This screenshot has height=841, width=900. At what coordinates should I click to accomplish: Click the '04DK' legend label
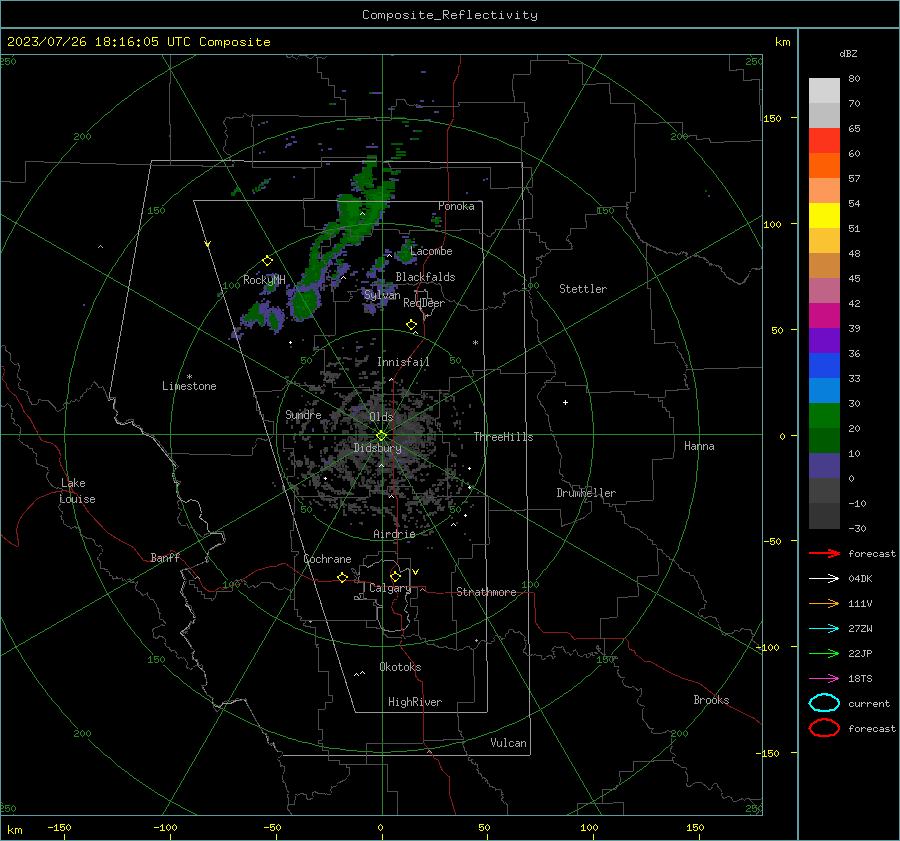[860, 578]
